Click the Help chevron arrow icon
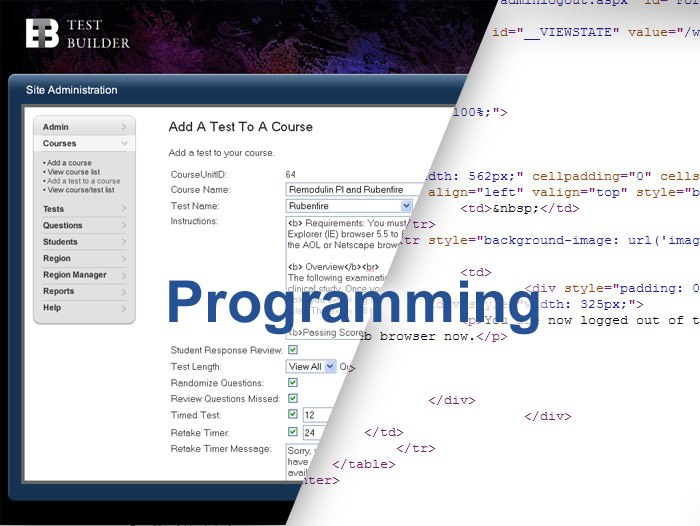The height and width of the screenshot is (526, 700). click(124, 308)
